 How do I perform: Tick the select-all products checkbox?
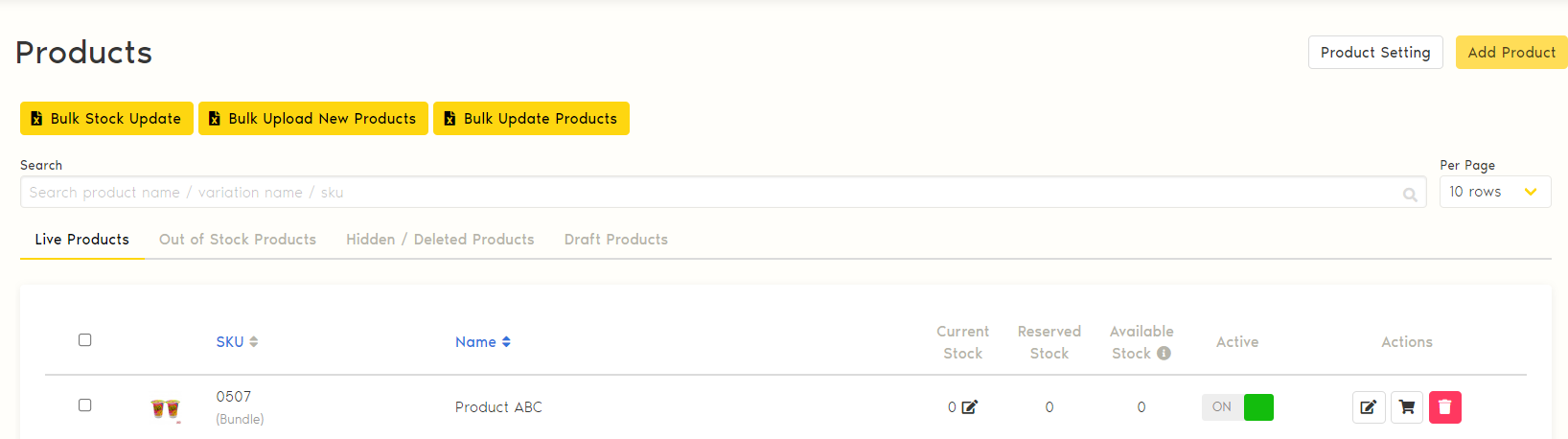point(85,340)
